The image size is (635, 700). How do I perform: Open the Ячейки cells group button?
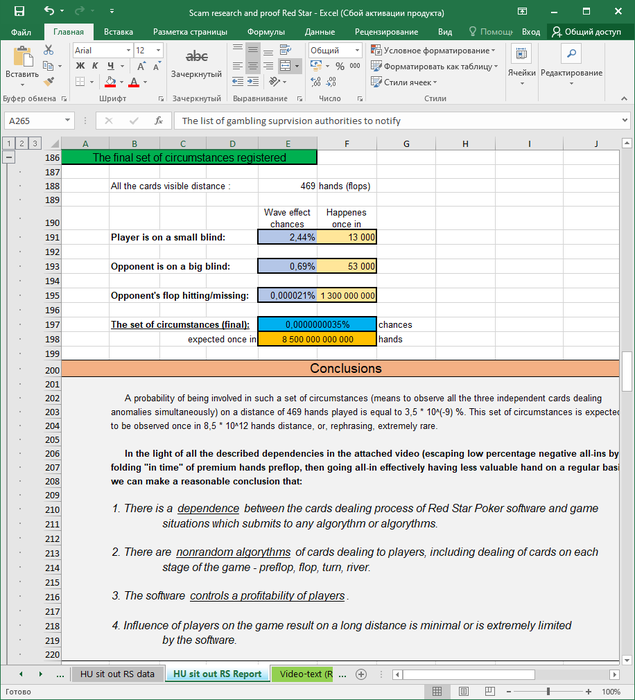pos(522,65)
